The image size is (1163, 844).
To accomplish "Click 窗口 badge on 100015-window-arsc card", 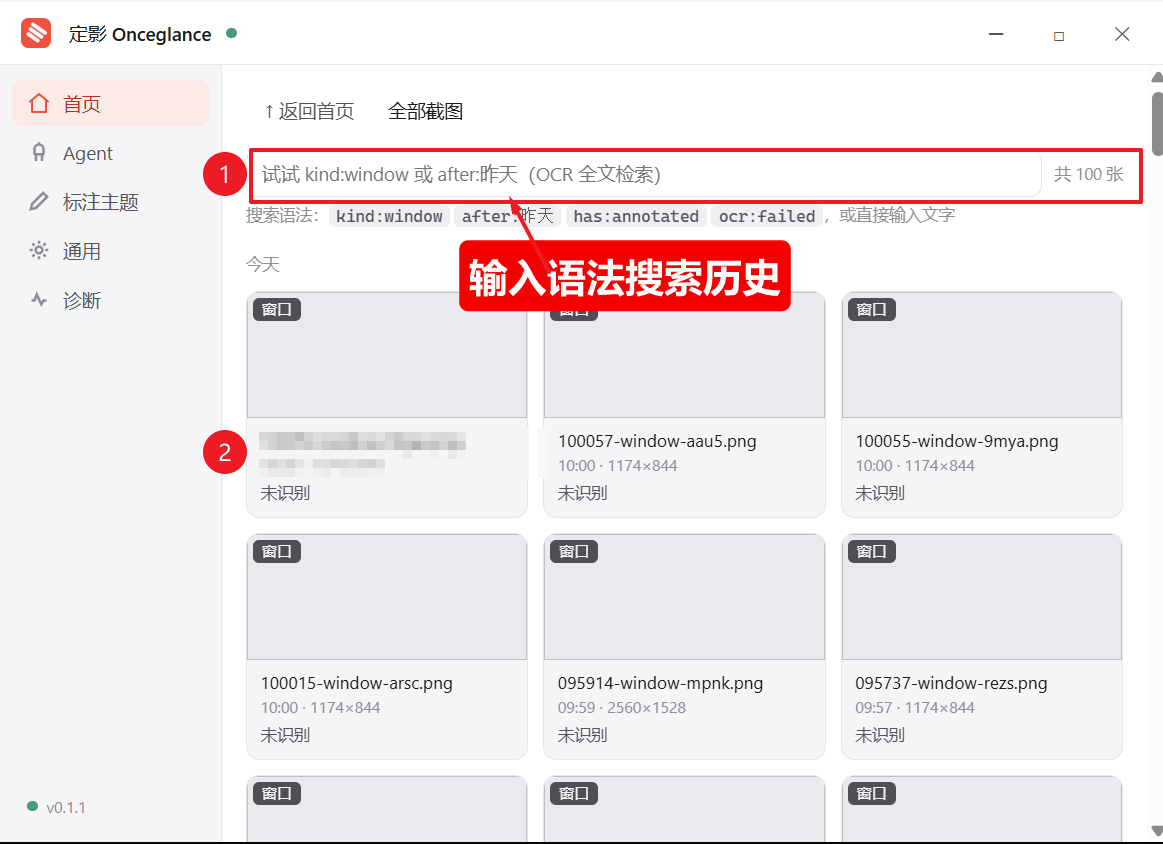I will click(x=277, y=551).
